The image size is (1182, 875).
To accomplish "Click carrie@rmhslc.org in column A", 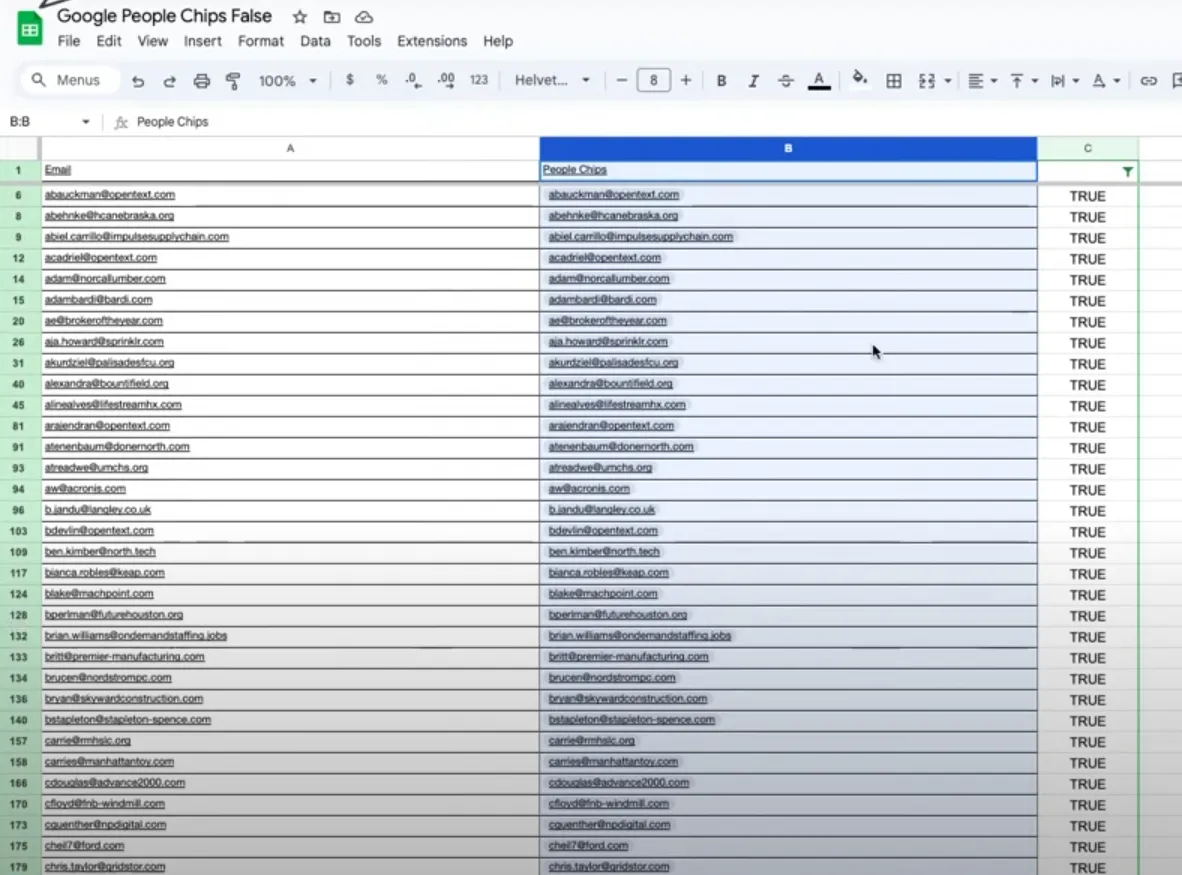I will click(x=87, y=741).
